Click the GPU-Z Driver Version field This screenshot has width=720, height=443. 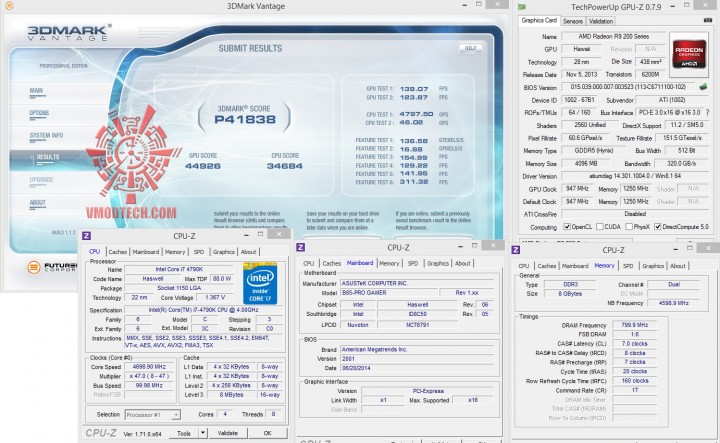[x=636, y=176]
